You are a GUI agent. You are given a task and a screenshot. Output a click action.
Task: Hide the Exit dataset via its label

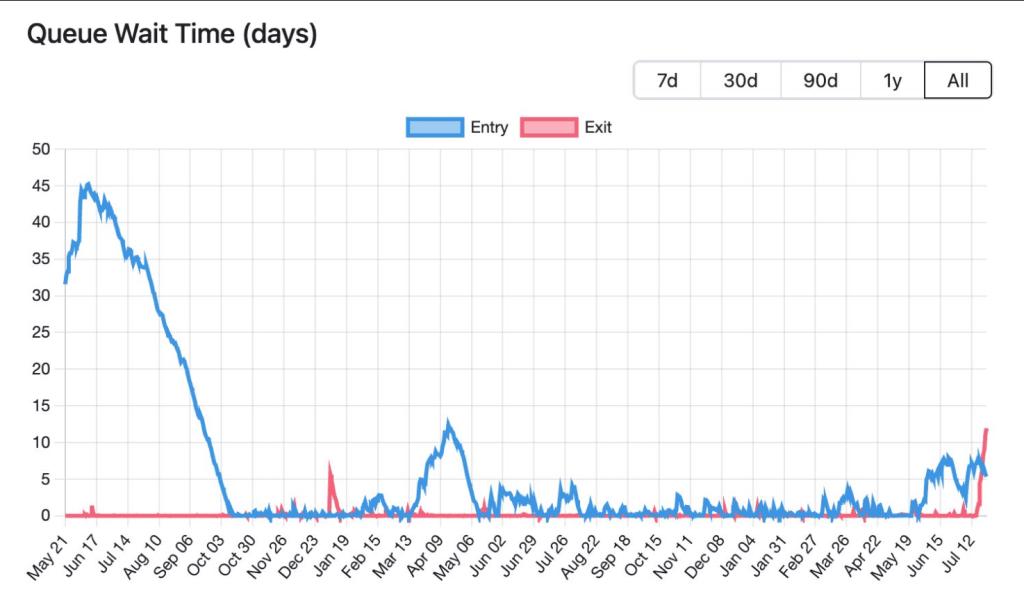click(598, 127)
